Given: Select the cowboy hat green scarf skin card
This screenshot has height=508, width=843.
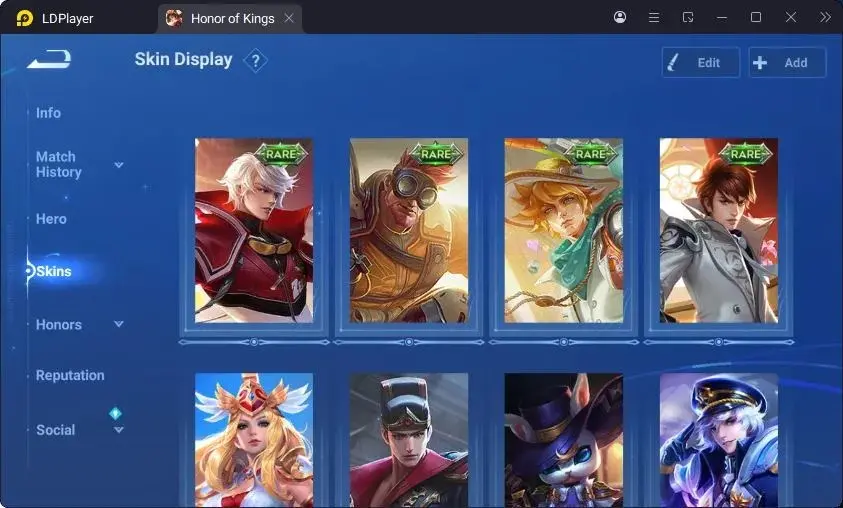Looking at the screenshot, I should 563,231.
